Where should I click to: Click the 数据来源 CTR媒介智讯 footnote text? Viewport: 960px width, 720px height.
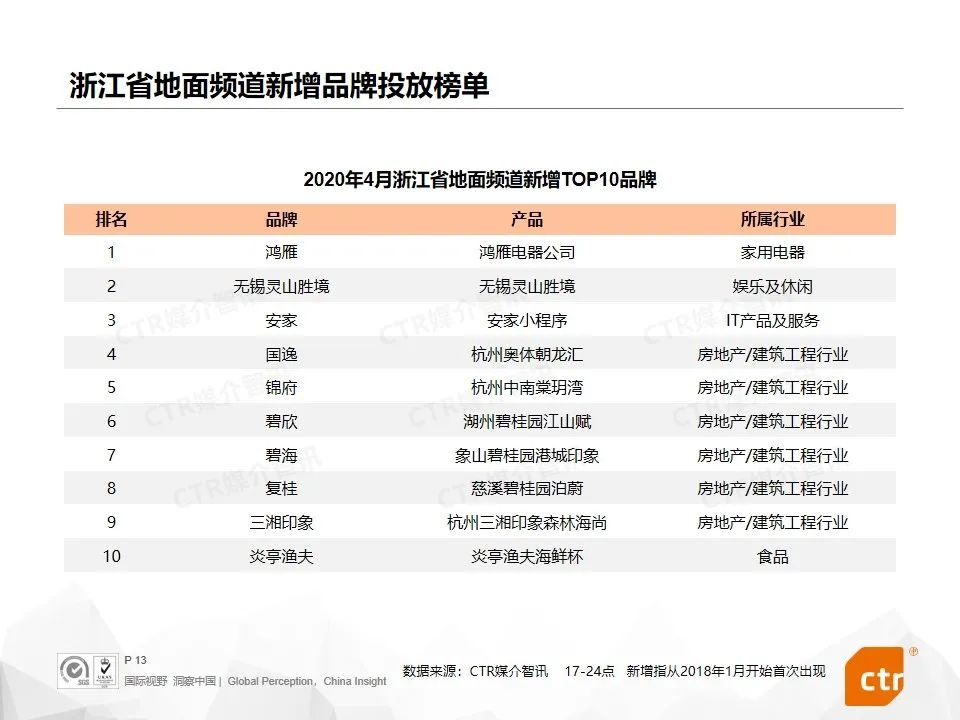[x=476, y=671]
